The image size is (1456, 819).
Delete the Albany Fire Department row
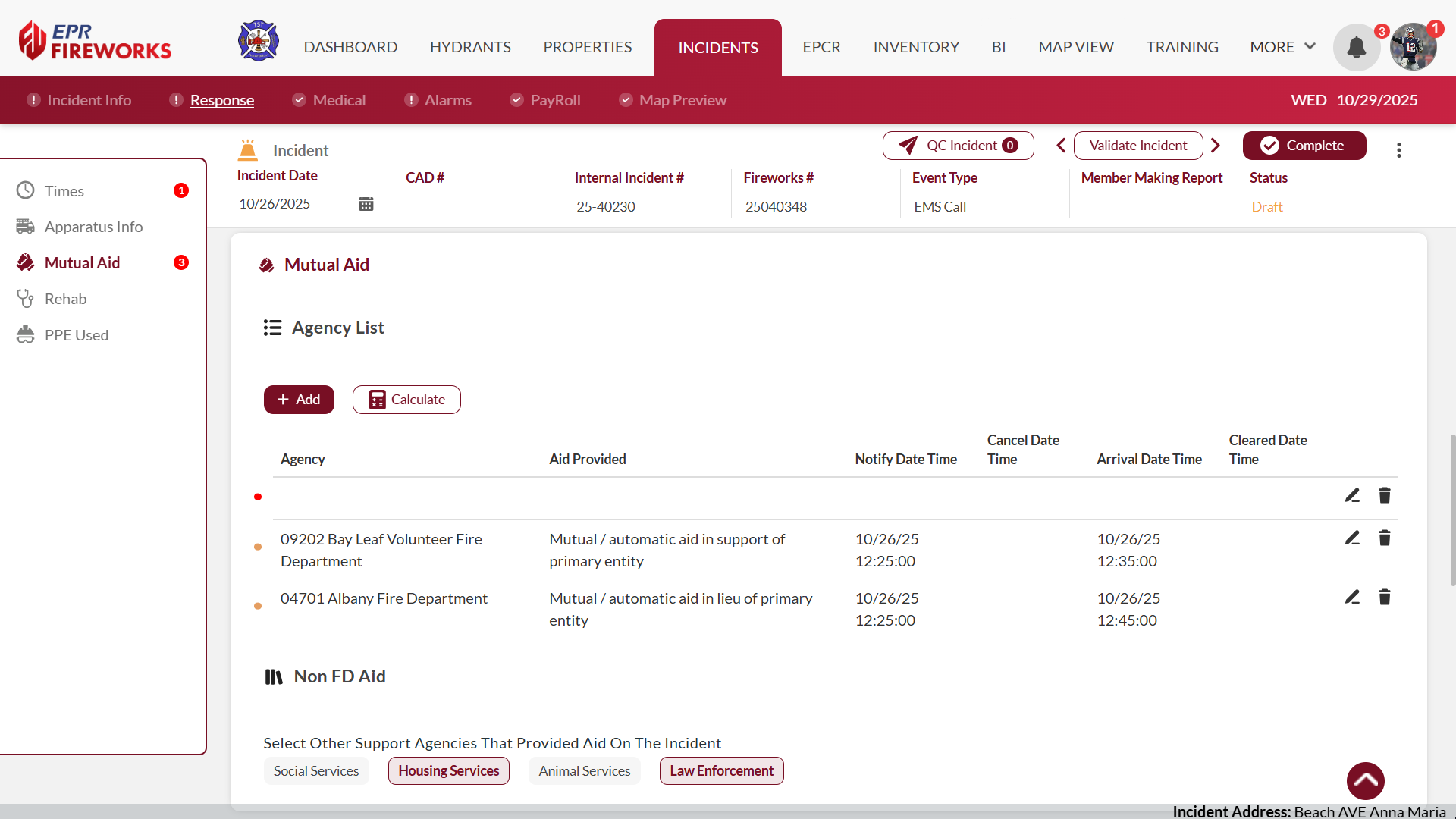[1385, 598]
